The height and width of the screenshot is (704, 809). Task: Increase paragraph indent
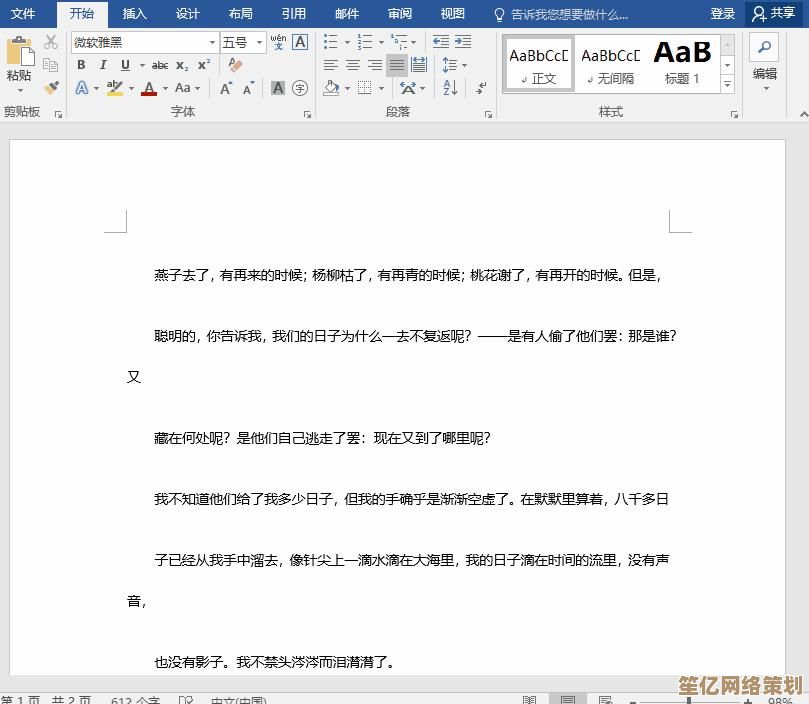click(463, 42)
